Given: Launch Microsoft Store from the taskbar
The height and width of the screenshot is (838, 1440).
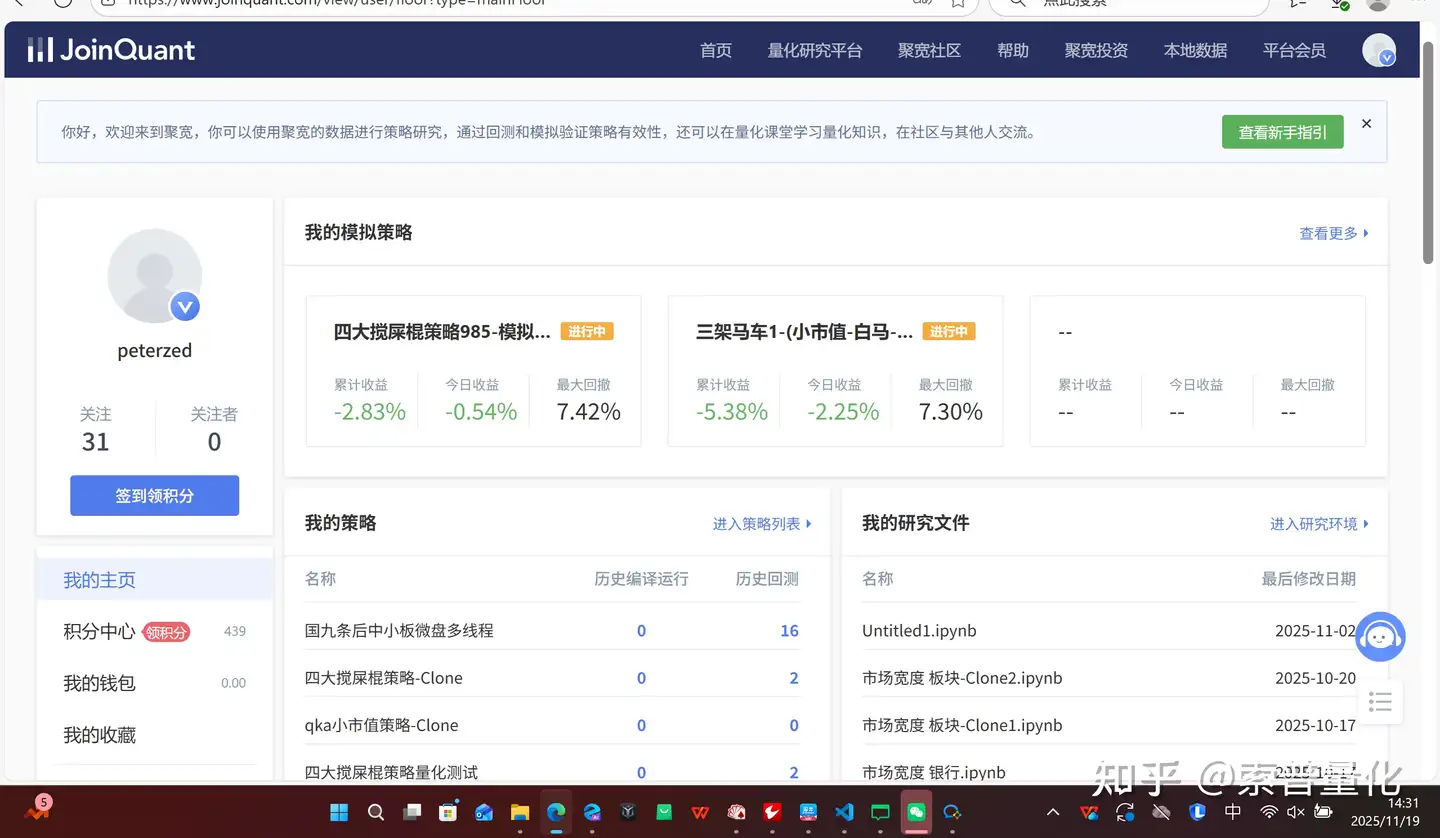Looking at the screenshot, I should click(448, 812).
